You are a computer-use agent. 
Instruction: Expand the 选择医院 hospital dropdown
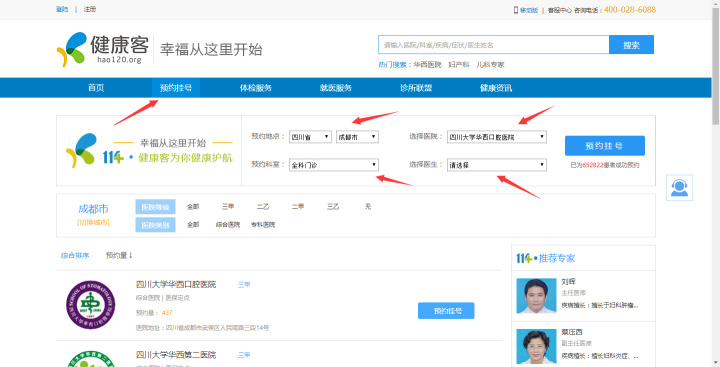[497, 137]
